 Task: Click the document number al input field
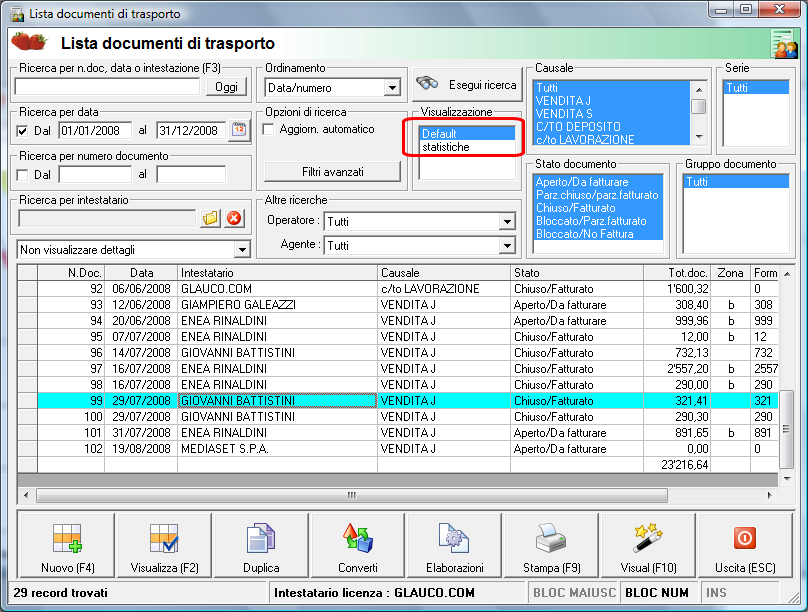(x=191, y=175)
